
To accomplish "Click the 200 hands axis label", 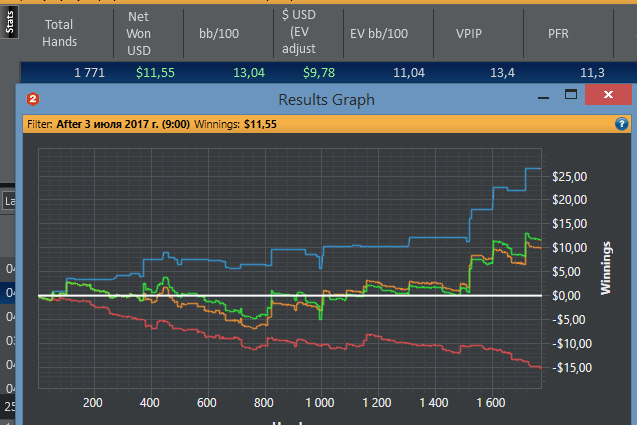I will pos(93,403).
